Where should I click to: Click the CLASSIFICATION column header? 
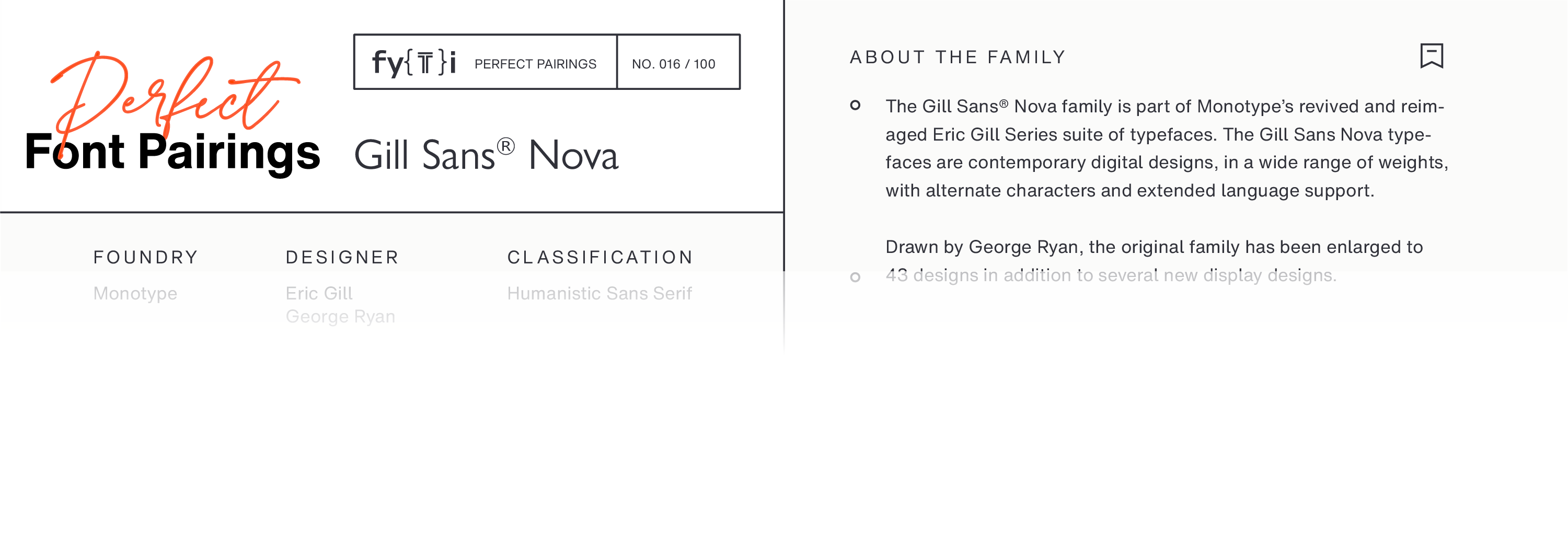click(x=600, y=258)
